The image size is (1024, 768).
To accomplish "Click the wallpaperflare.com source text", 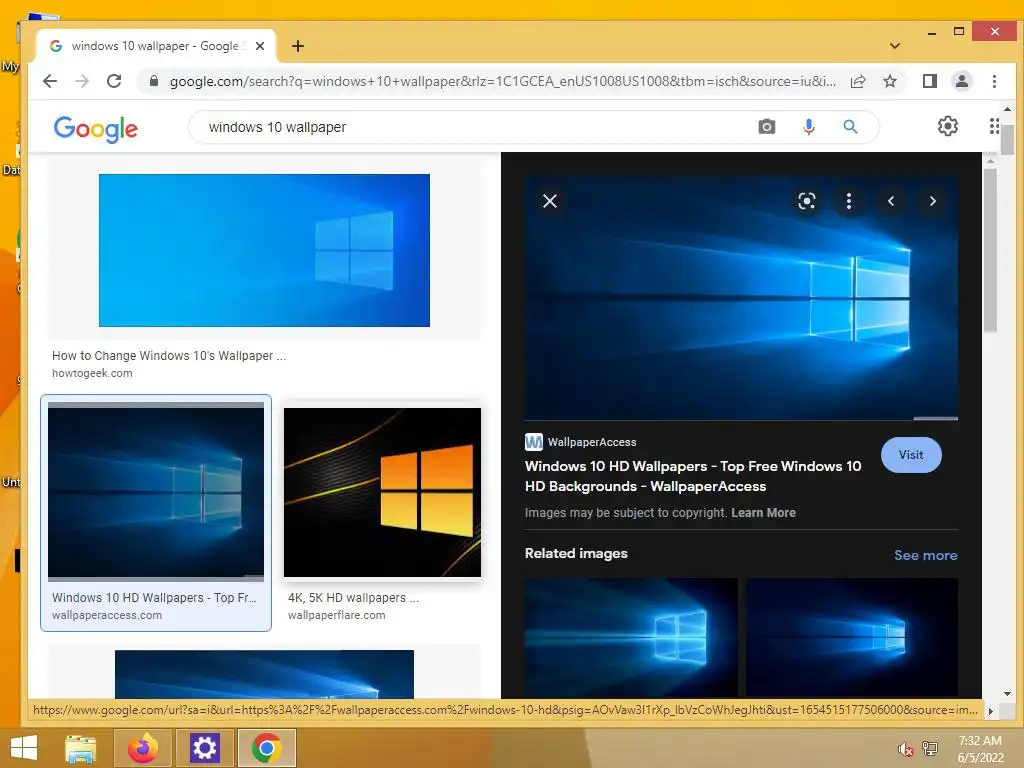I will coord(336,615).
